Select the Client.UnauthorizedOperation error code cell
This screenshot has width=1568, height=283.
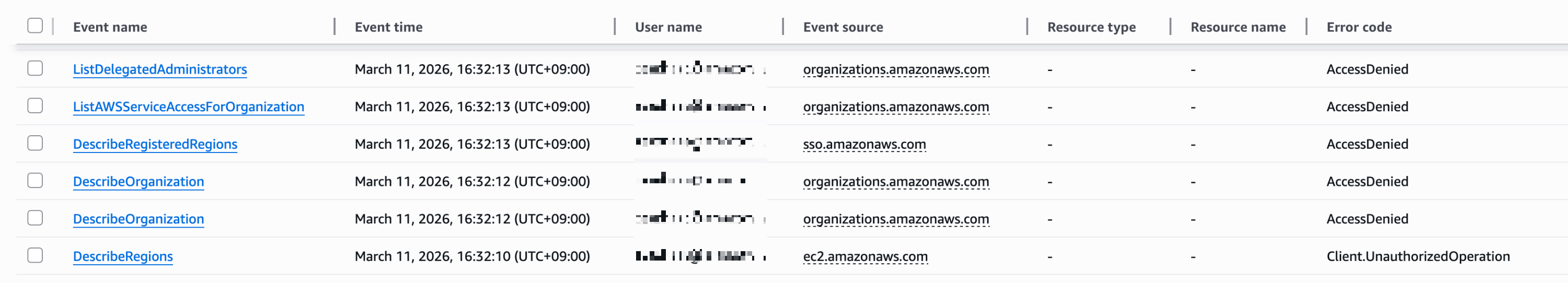1419,257
